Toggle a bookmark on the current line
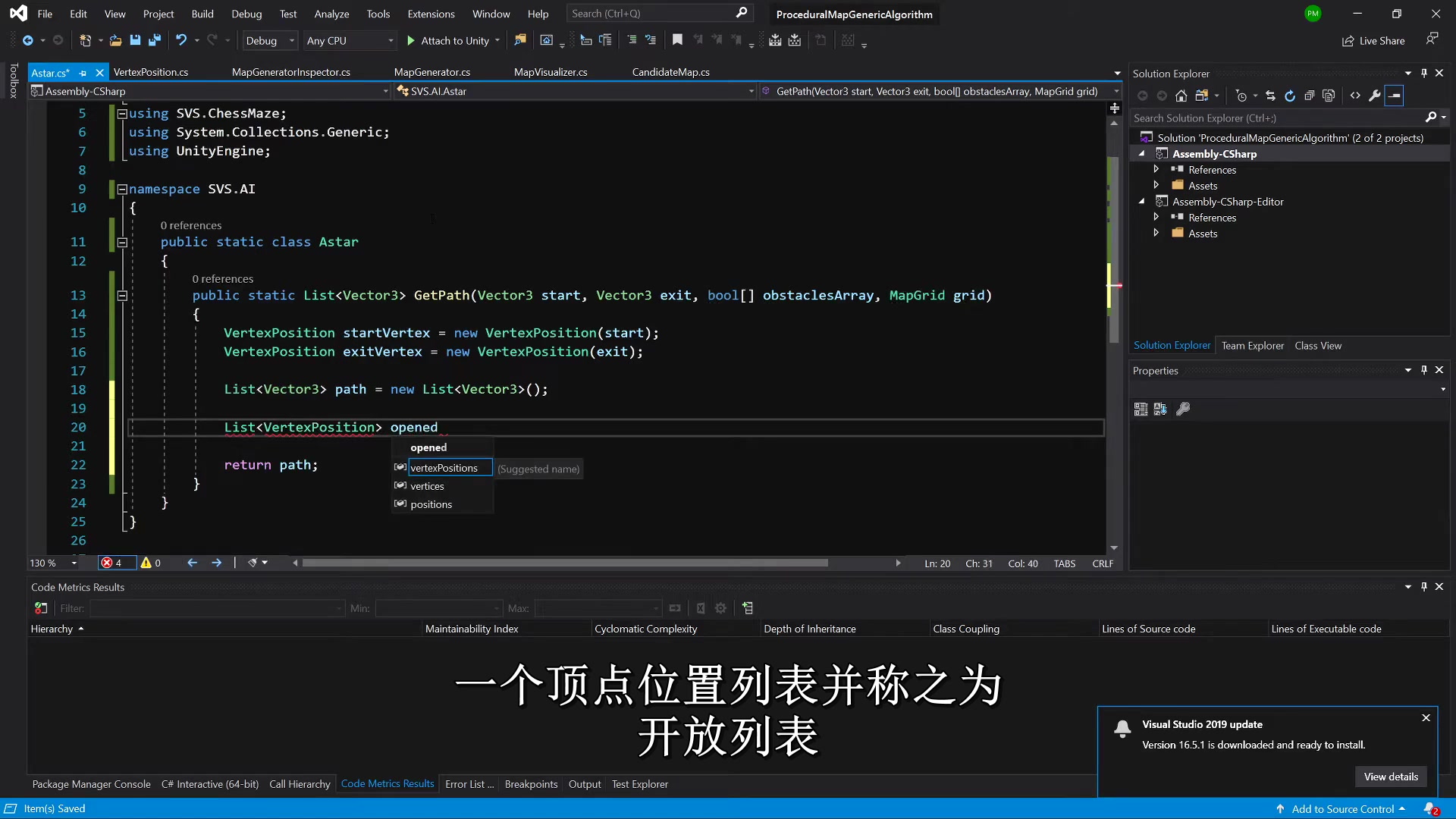 [677, 40]
